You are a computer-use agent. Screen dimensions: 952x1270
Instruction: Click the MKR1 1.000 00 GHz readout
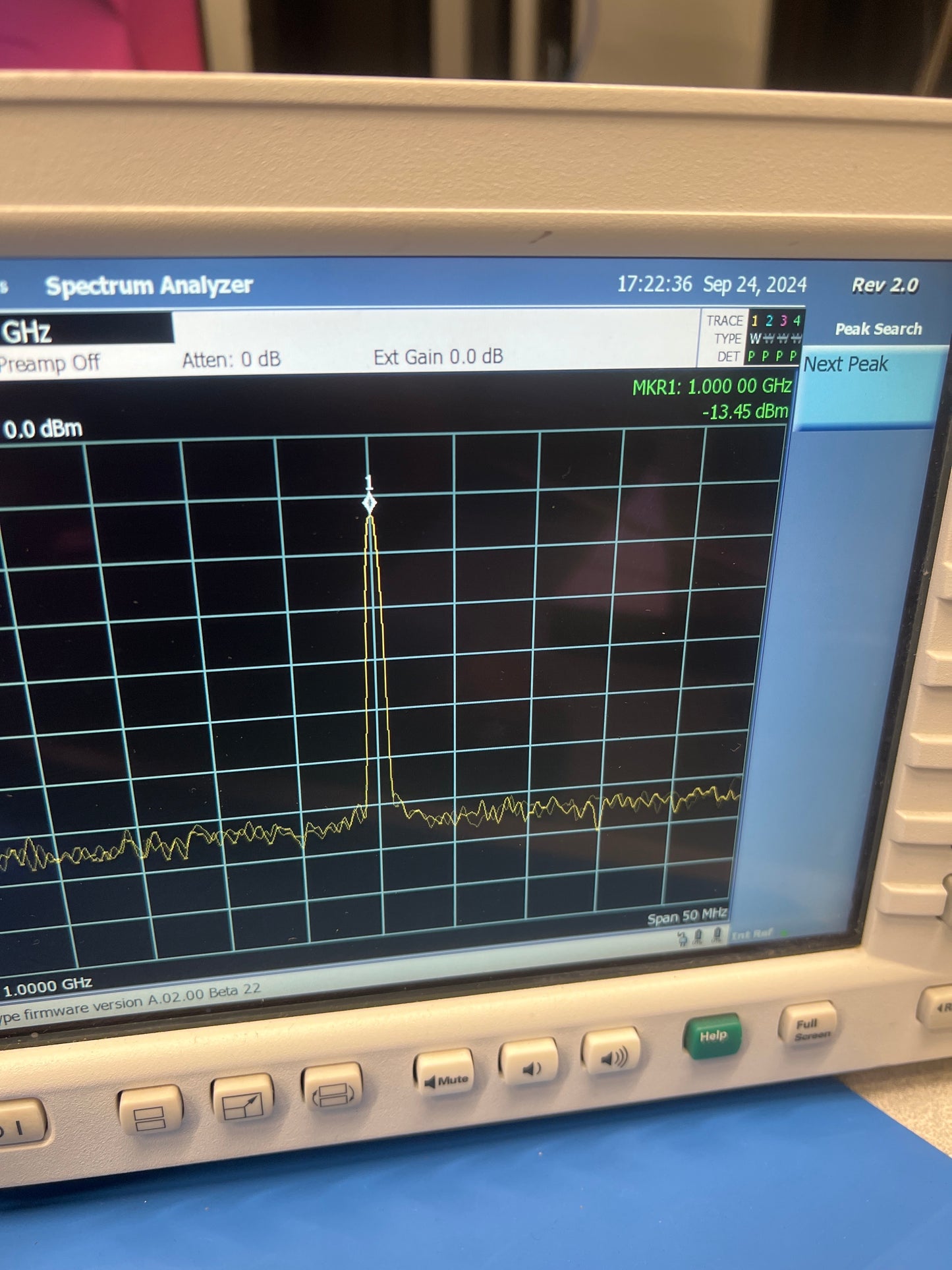pyautogui.click(x=712, y=387)
